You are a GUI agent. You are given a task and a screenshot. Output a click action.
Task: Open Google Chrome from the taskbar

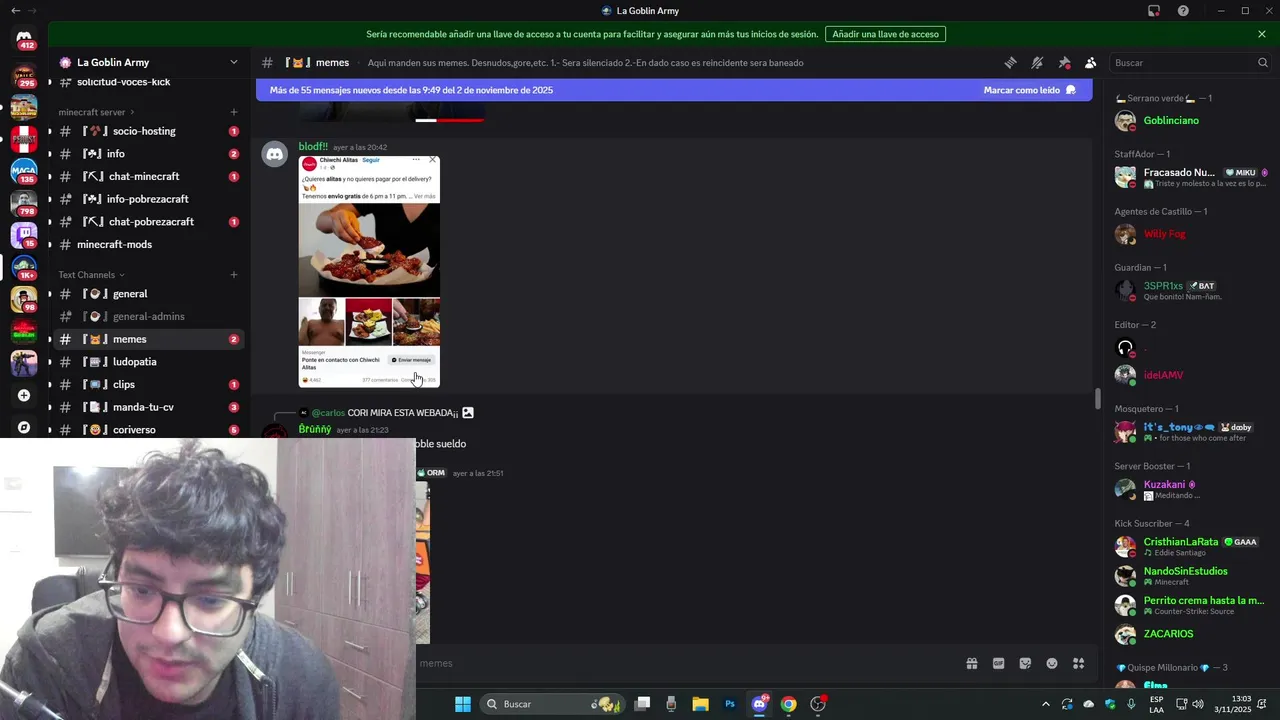pos(789,704)
